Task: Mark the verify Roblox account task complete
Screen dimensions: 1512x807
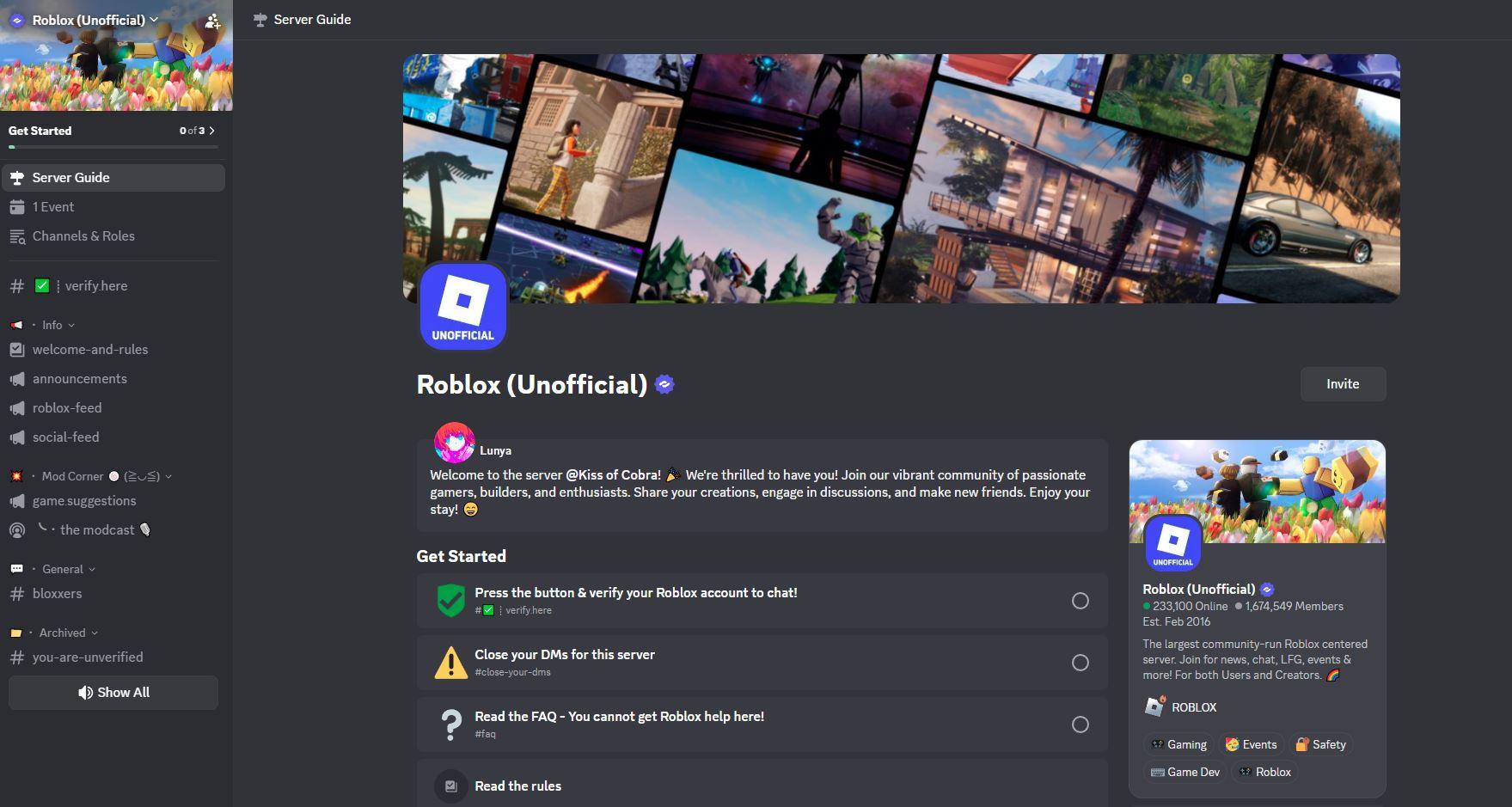Action: (x=1080, y=601)
